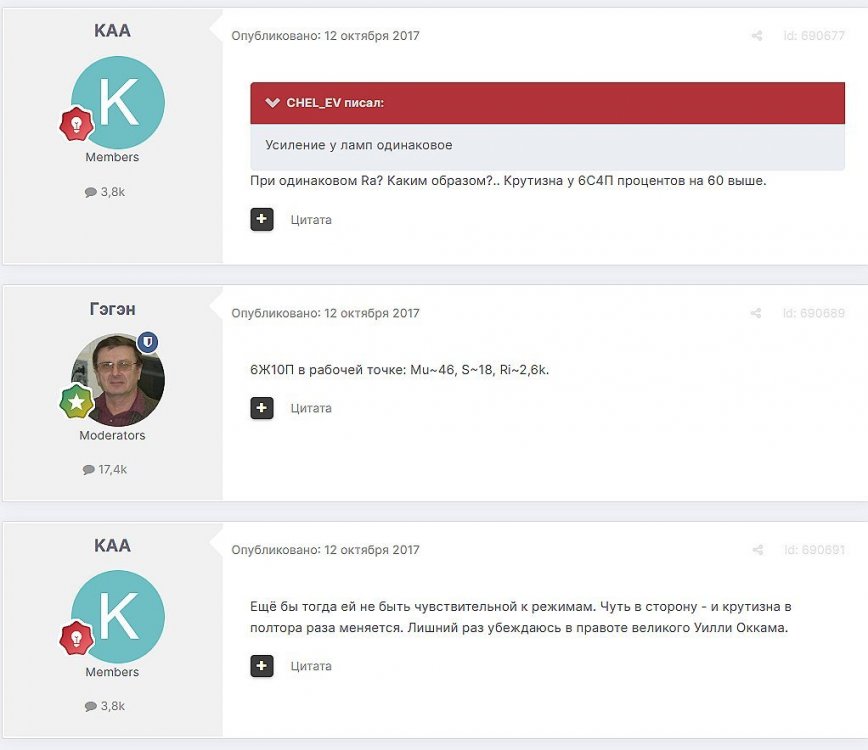Open the id: 690689 post link
The image size is (868, 750).
click(813, 314)
